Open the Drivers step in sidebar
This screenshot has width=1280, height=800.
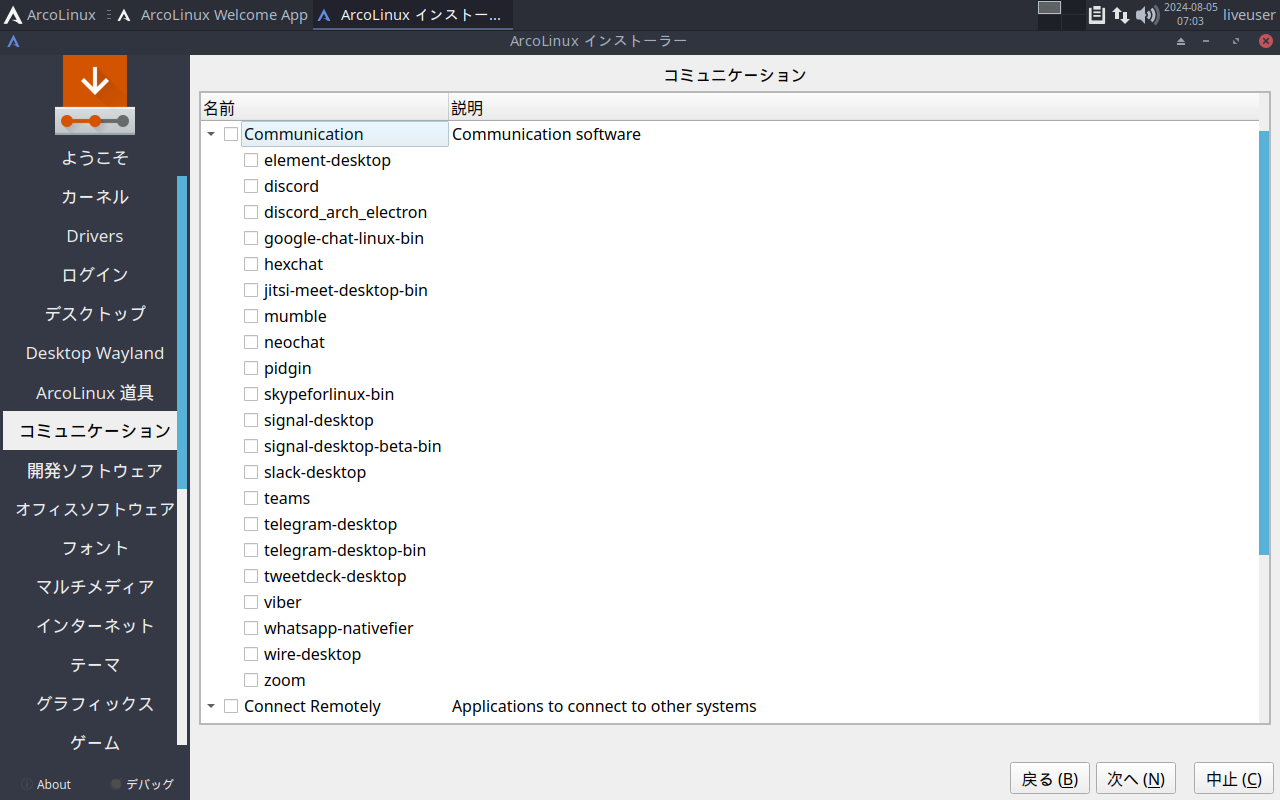point(95,236)
